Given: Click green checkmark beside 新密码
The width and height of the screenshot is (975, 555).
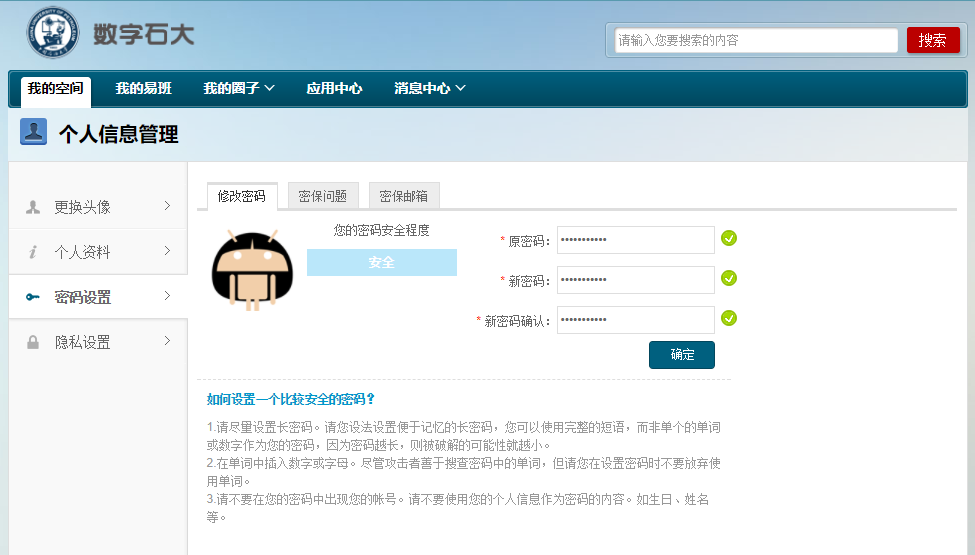Looking at the screenshot, I should [729, 278].
